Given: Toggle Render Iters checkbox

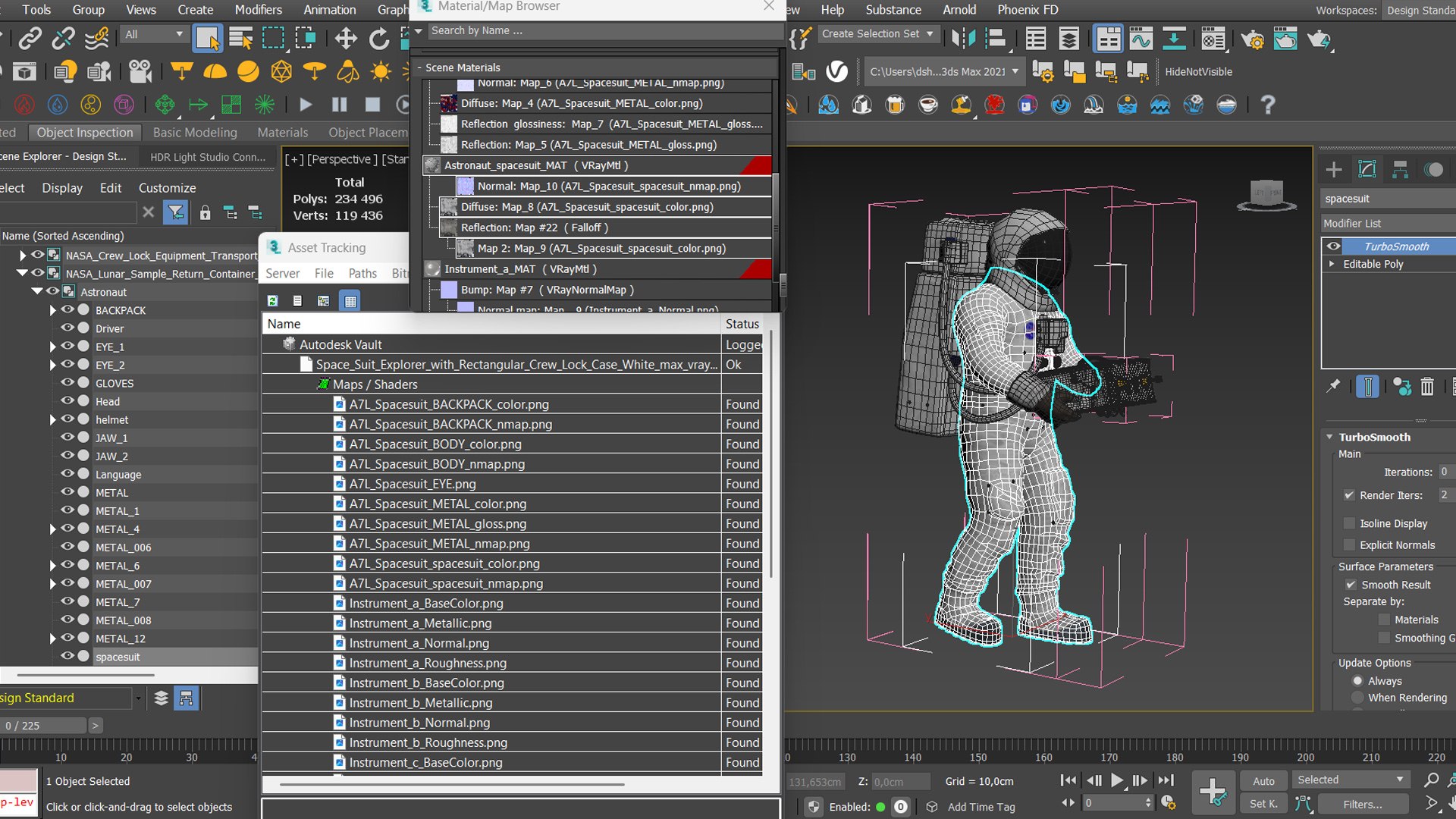Looking at the screenshot, I should [1349, 495].
